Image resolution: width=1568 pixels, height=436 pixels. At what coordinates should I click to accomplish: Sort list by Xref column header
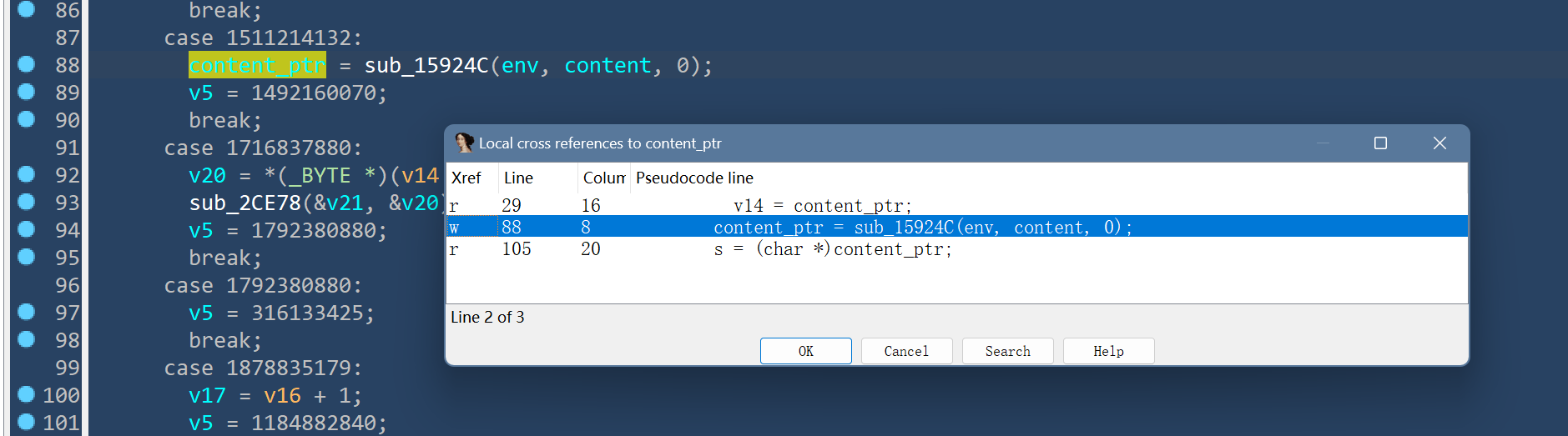pos(471,178)
